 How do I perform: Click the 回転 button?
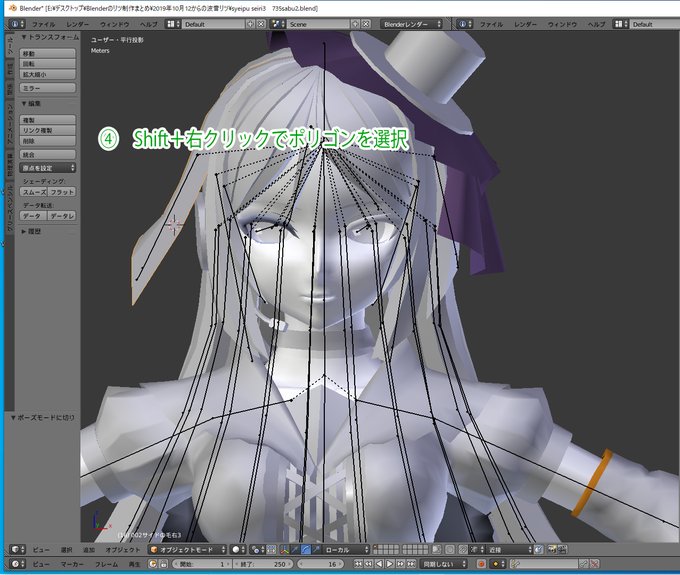click(47, 64)
